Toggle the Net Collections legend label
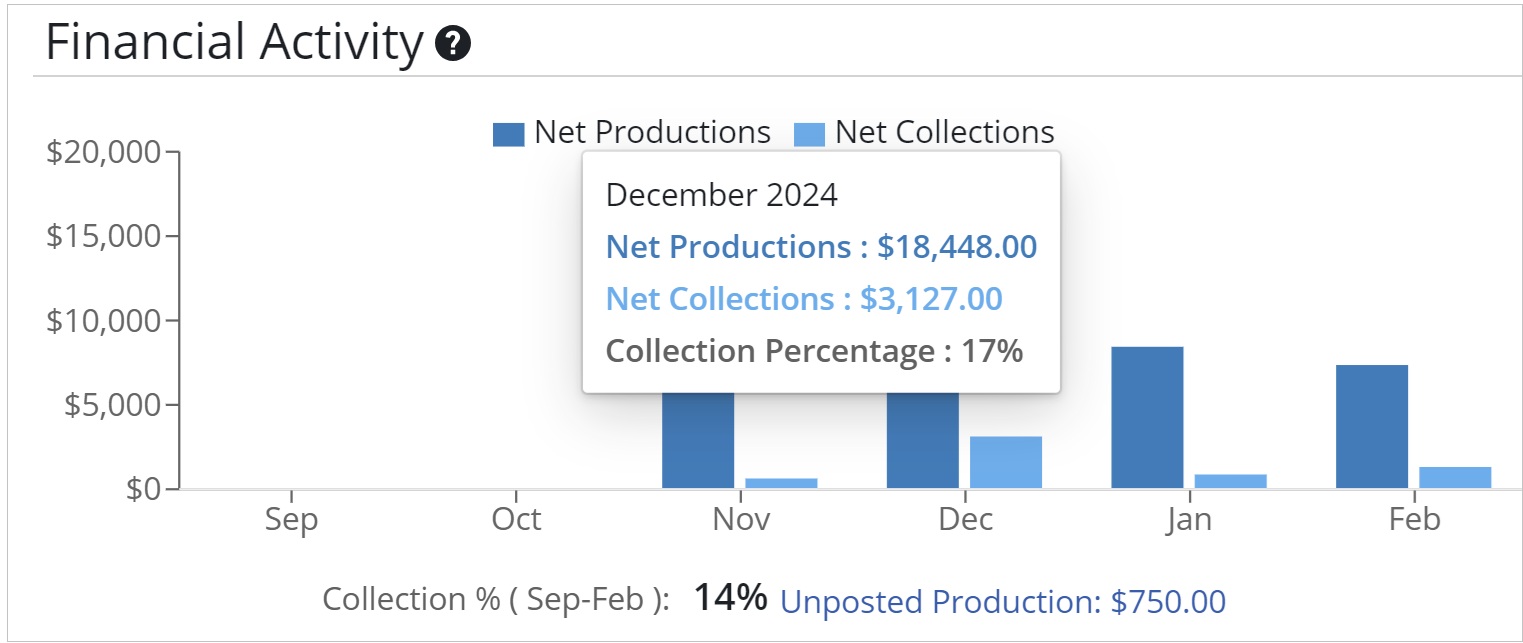 click(x=944, y=132)
